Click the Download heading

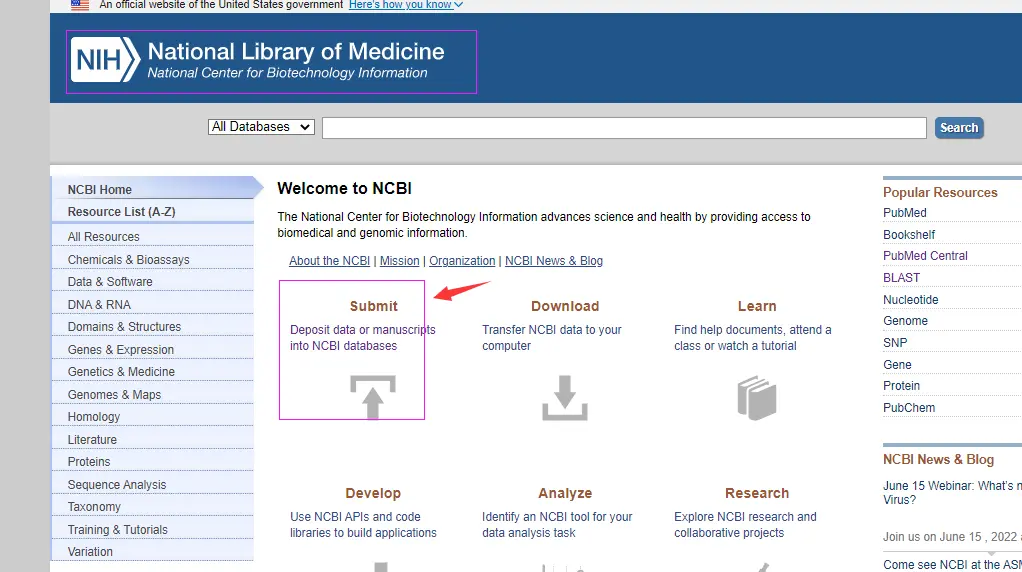point(565,306)
